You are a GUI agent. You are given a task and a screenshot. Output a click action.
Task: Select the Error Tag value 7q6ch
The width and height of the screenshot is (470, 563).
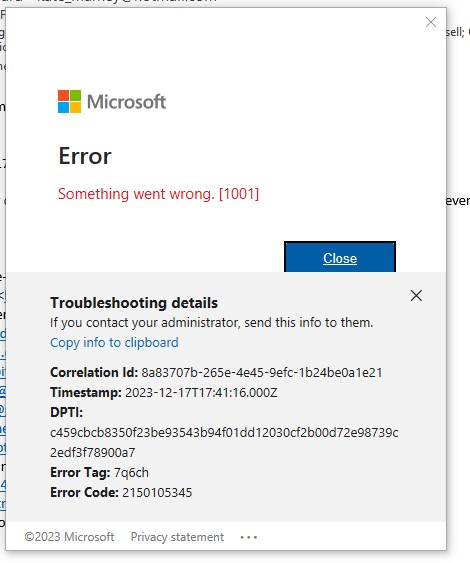131,473
